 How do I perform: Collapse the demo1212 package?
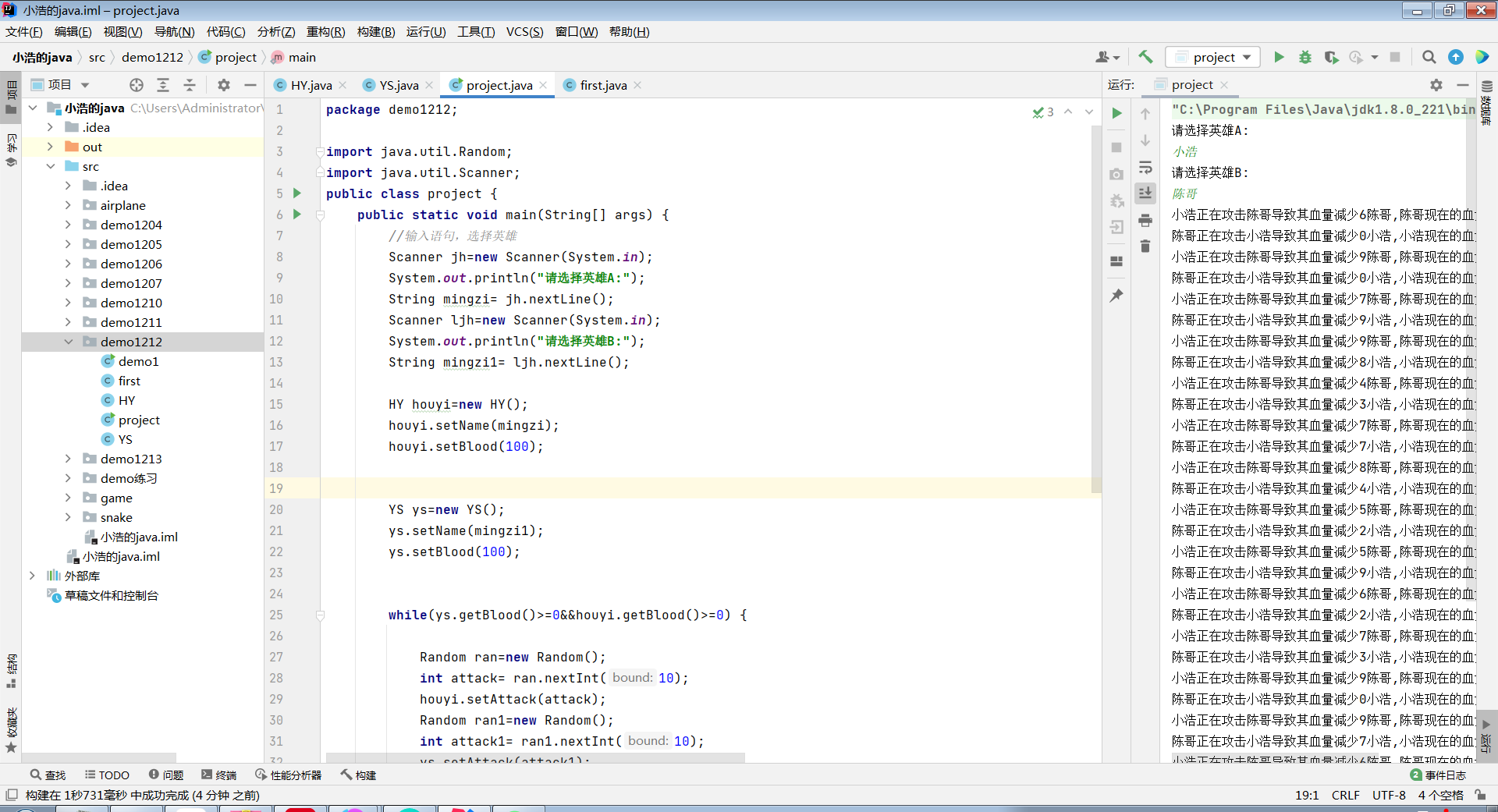coord(68,342)
